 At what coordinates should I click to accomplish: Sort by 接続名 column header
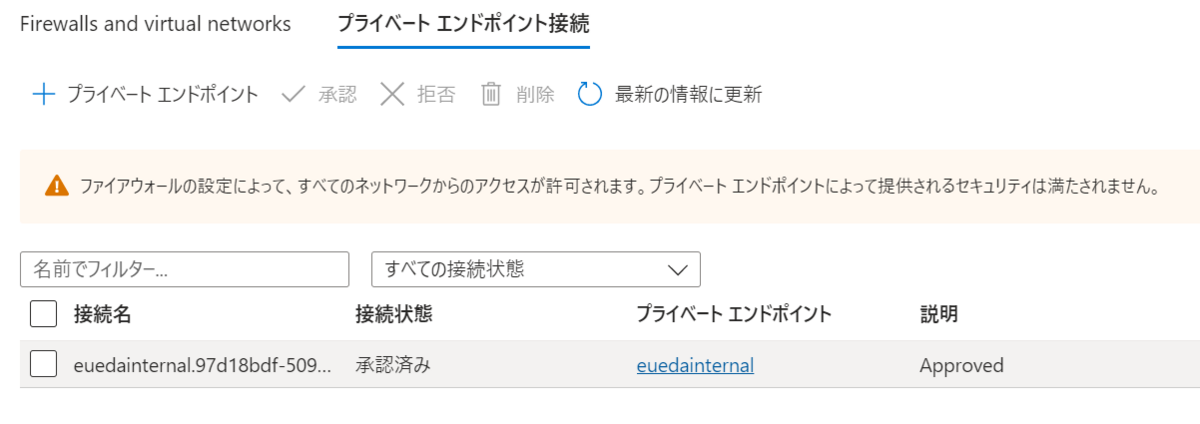coord(102,314)
